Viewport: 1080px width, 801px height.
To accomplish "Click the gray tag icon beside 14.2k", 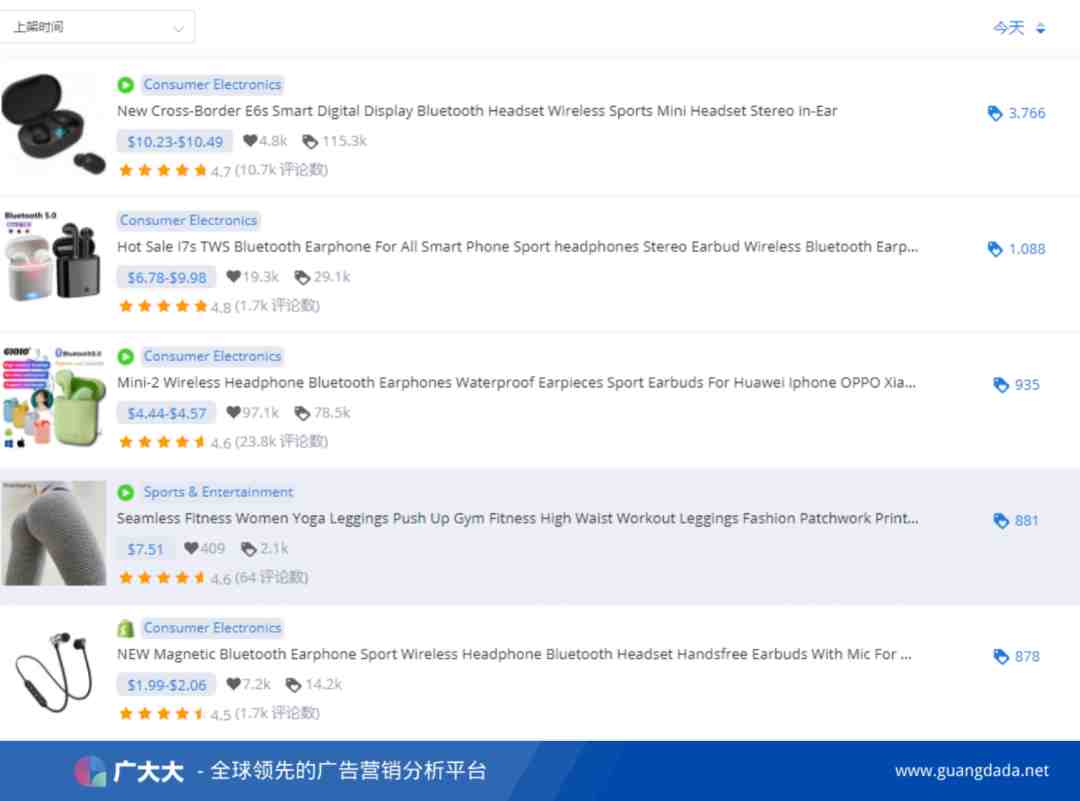I will tap(293, 685).
